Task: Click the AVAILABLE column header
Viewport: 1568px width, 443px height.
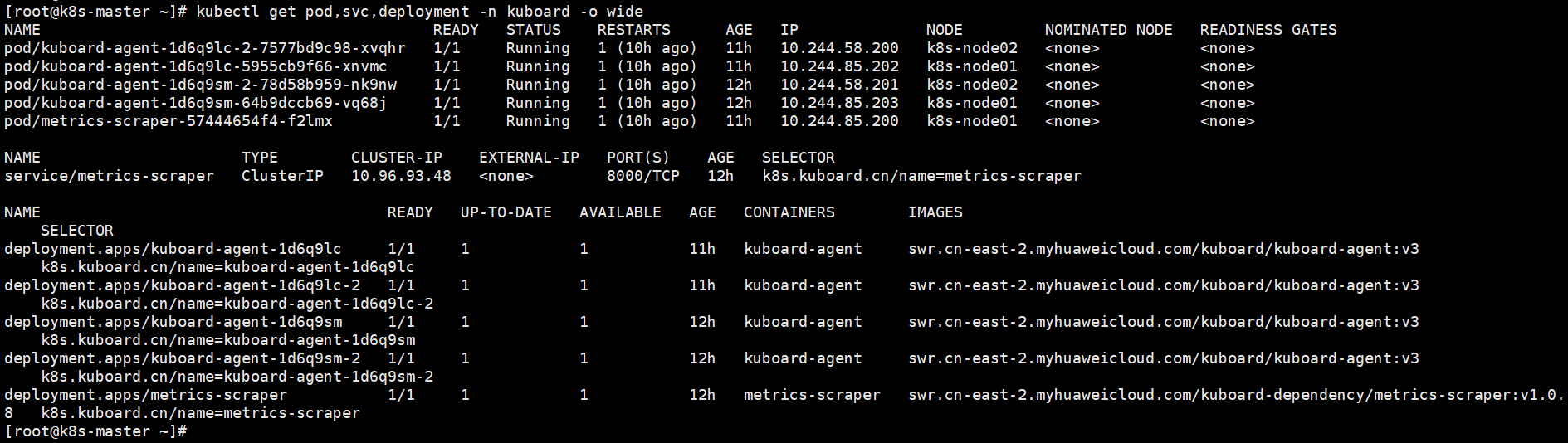Action: (620, 212)
